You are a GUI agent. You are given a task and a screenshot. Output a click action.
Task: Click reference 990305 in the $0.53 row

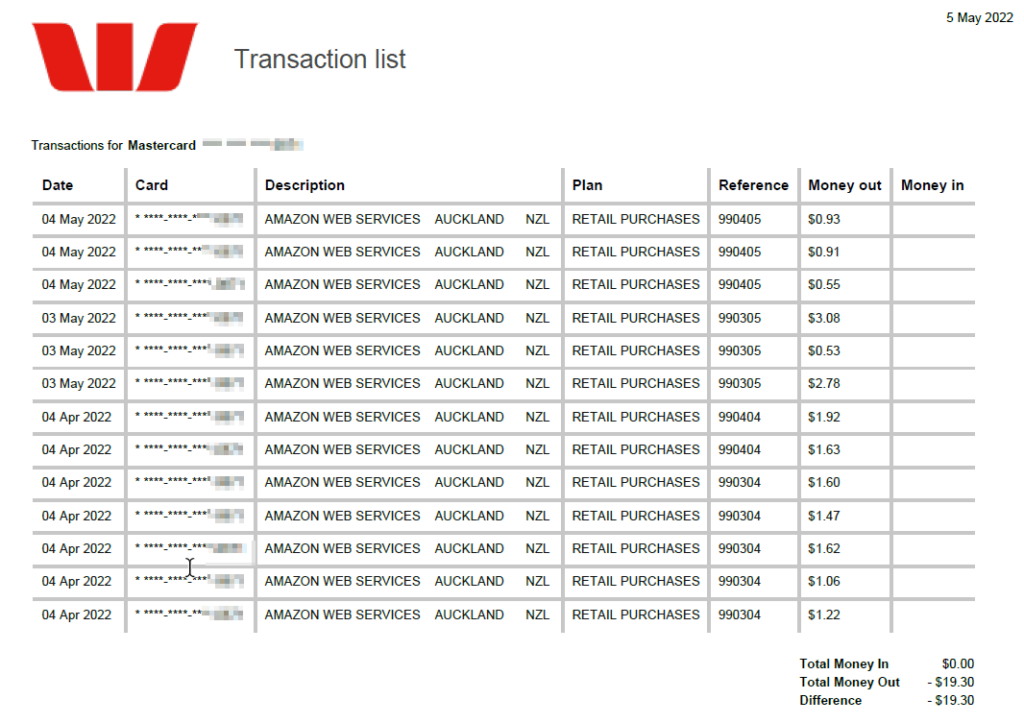click(x=739, y=351)
